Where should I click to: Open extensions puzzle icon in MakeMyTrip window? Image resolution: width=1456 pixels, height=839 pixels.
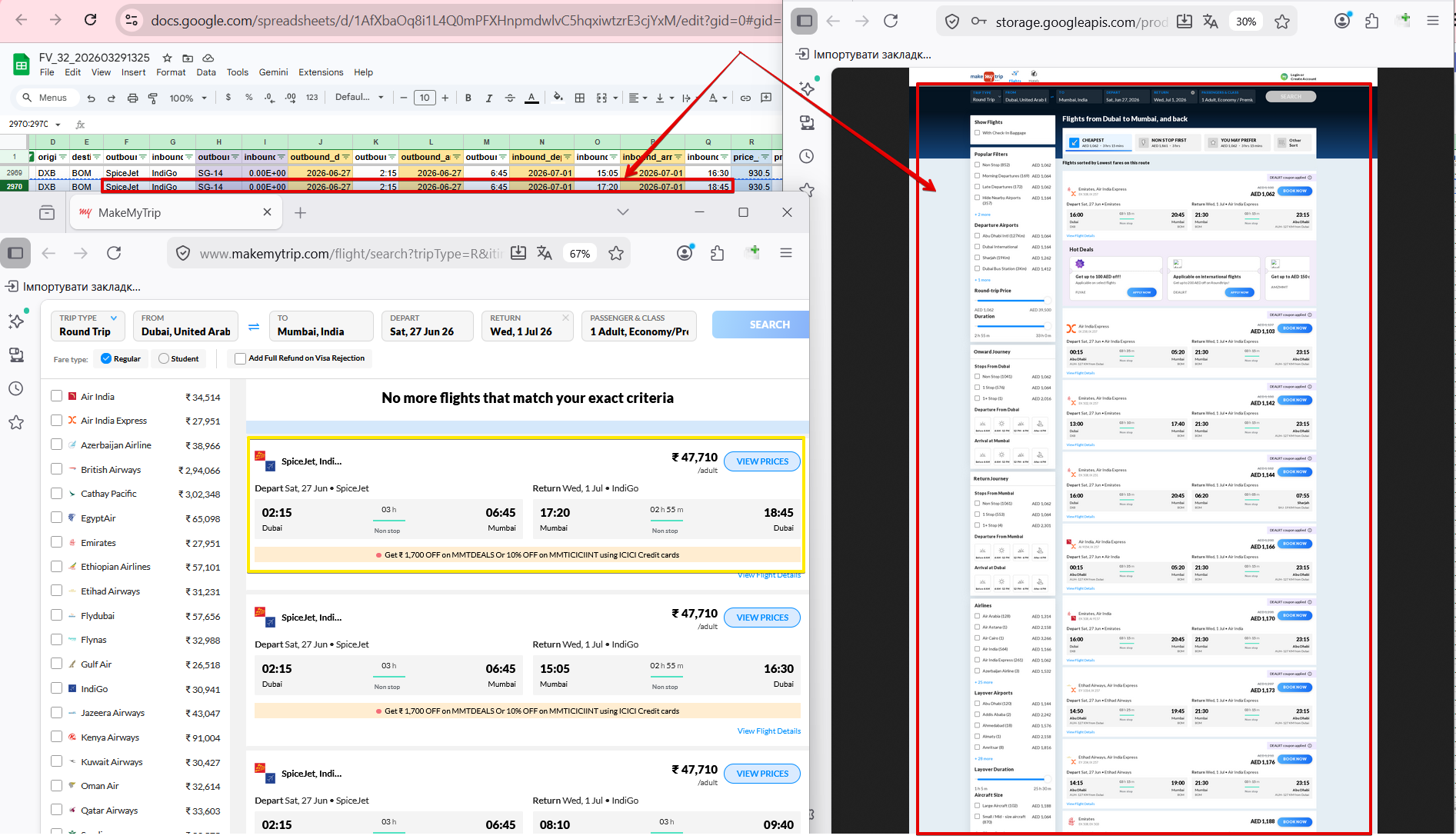(x=718, y=253)
